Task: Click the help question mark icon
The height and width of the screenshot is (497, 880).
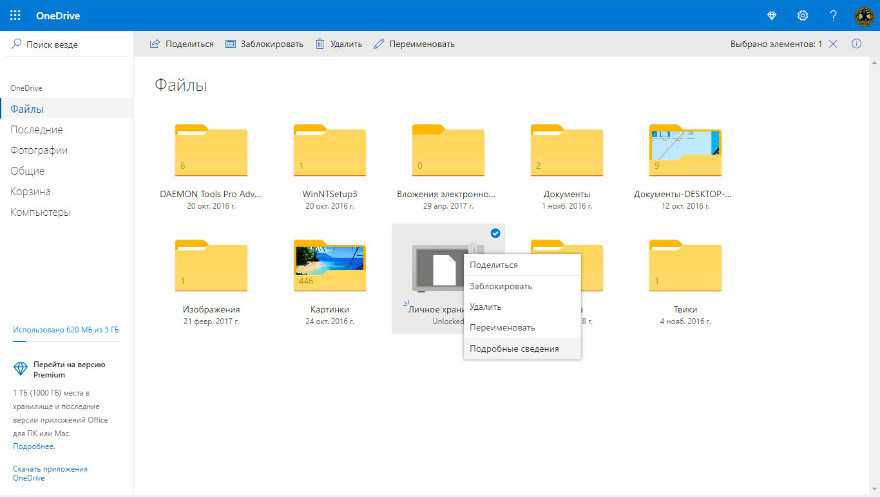Action: click(x=833, y=15)
